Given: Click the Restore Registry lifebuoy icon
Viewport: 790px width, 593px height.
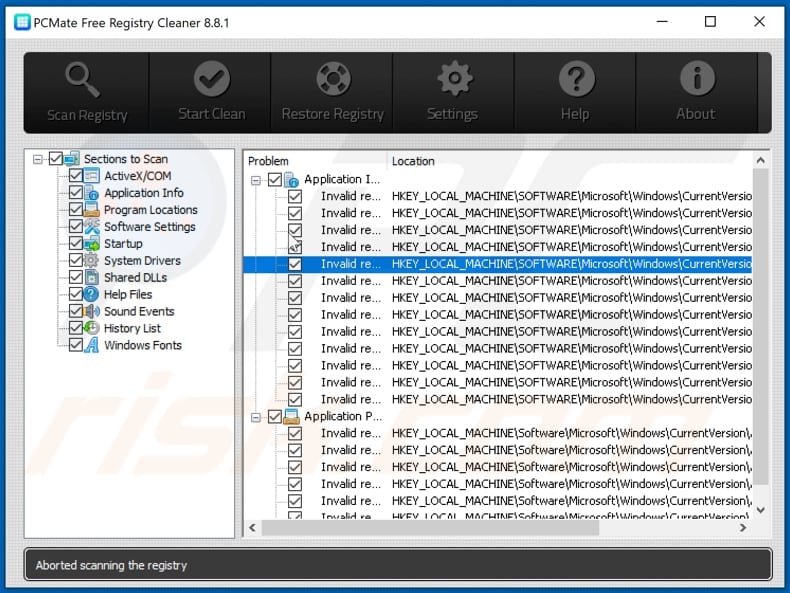Looking at the screenshot, I should 333,79.
